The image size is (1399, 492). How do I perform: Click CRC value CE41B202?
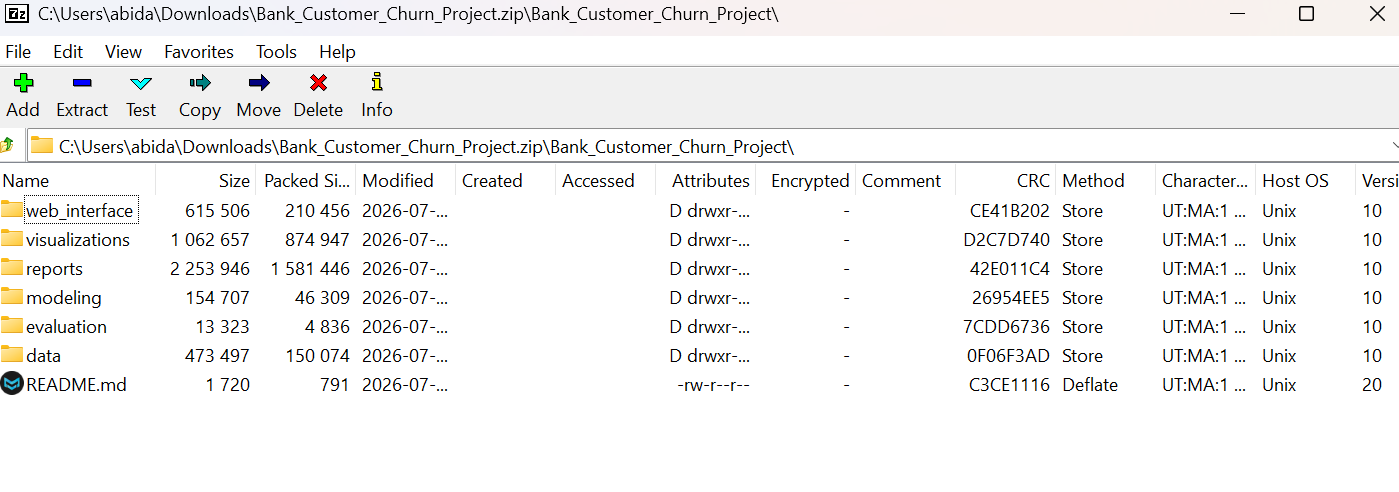[x=1010, y=211]
